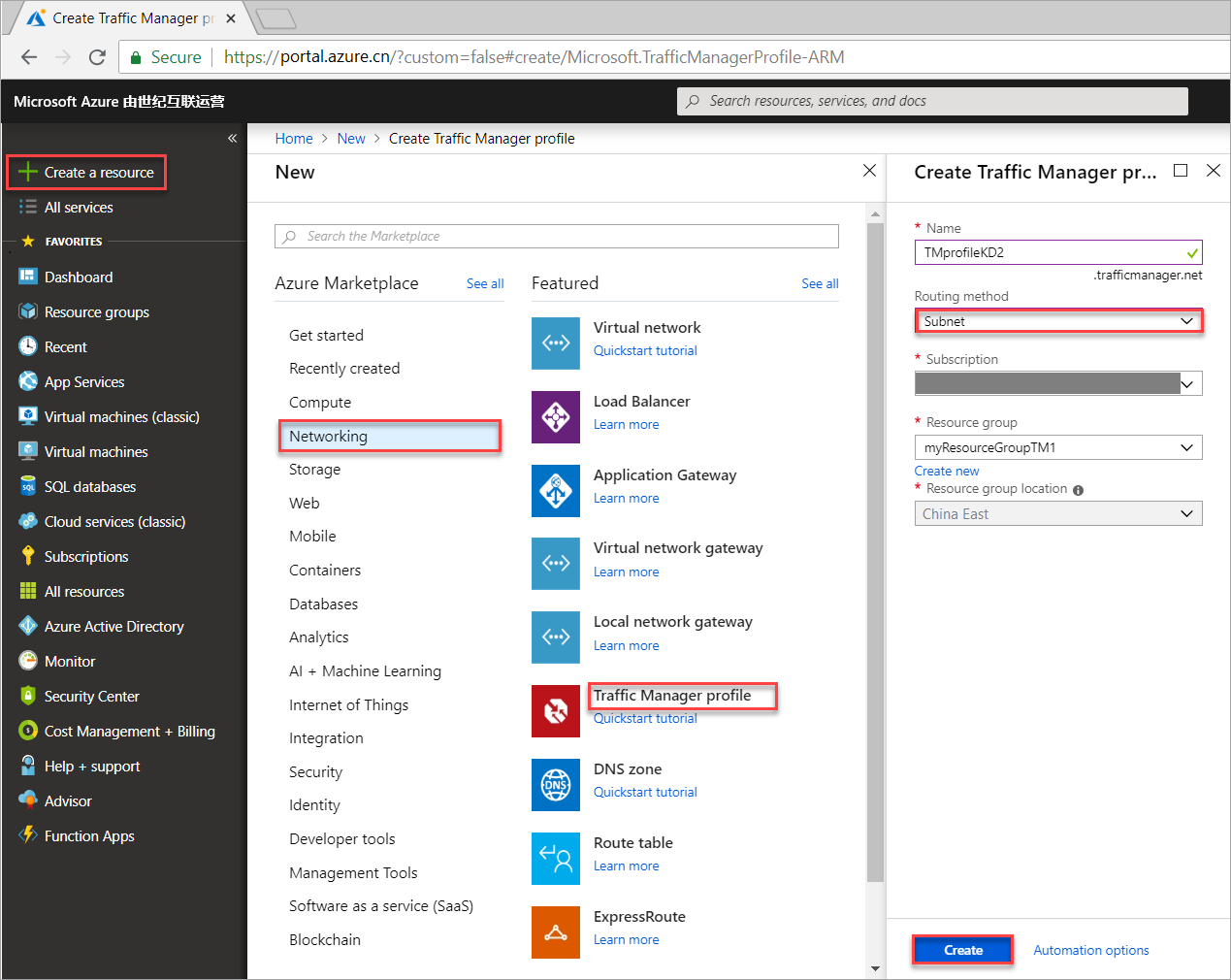Open Azure Active Directory from sidebar
This screenshot has width=1231, height=980.
tap(113, 627)
